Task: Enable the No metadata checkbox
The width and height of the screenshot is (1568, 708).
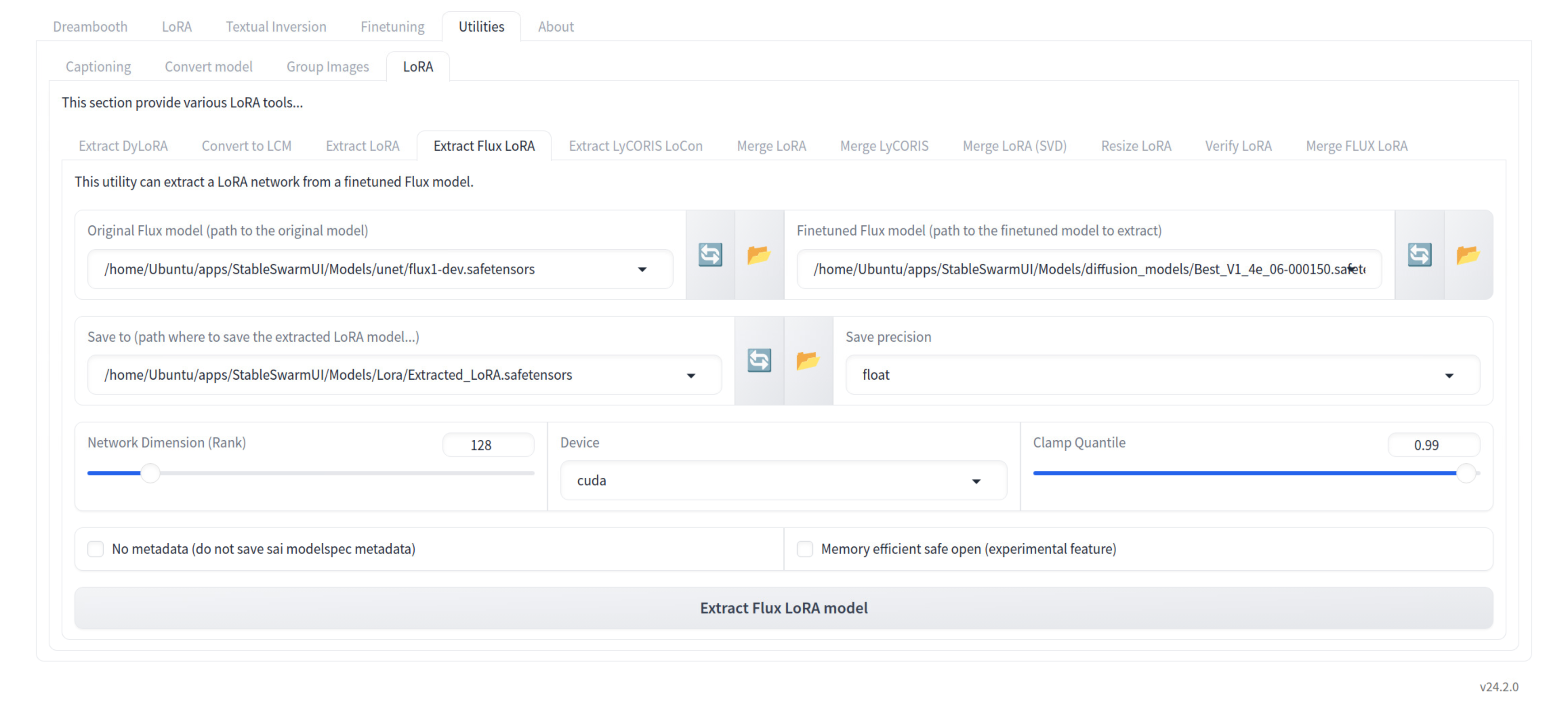Action: [96, 549]
